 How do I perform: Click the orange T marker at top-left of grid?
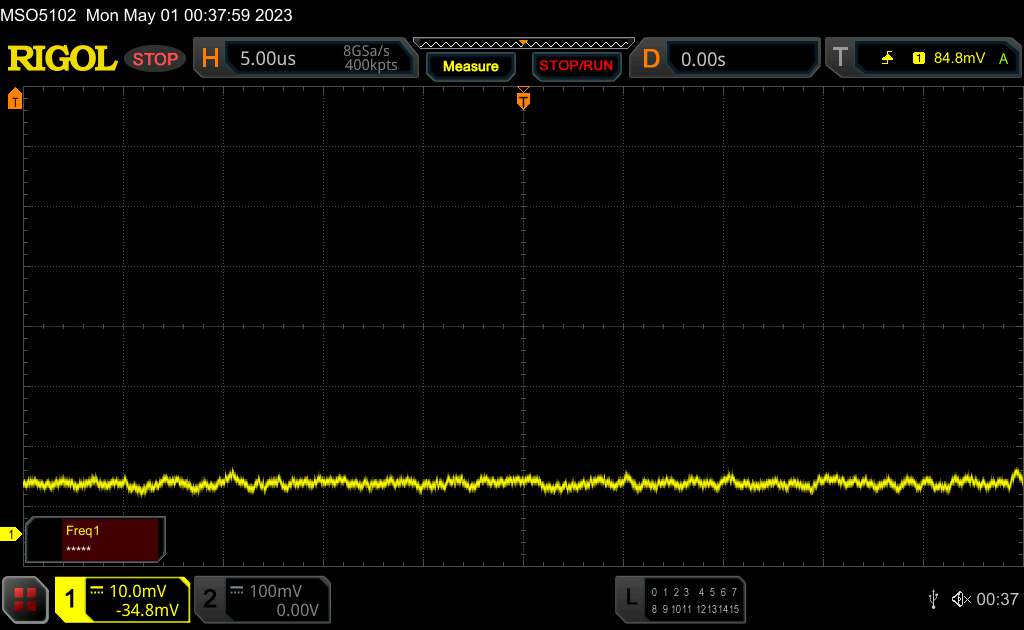[15, 98]
